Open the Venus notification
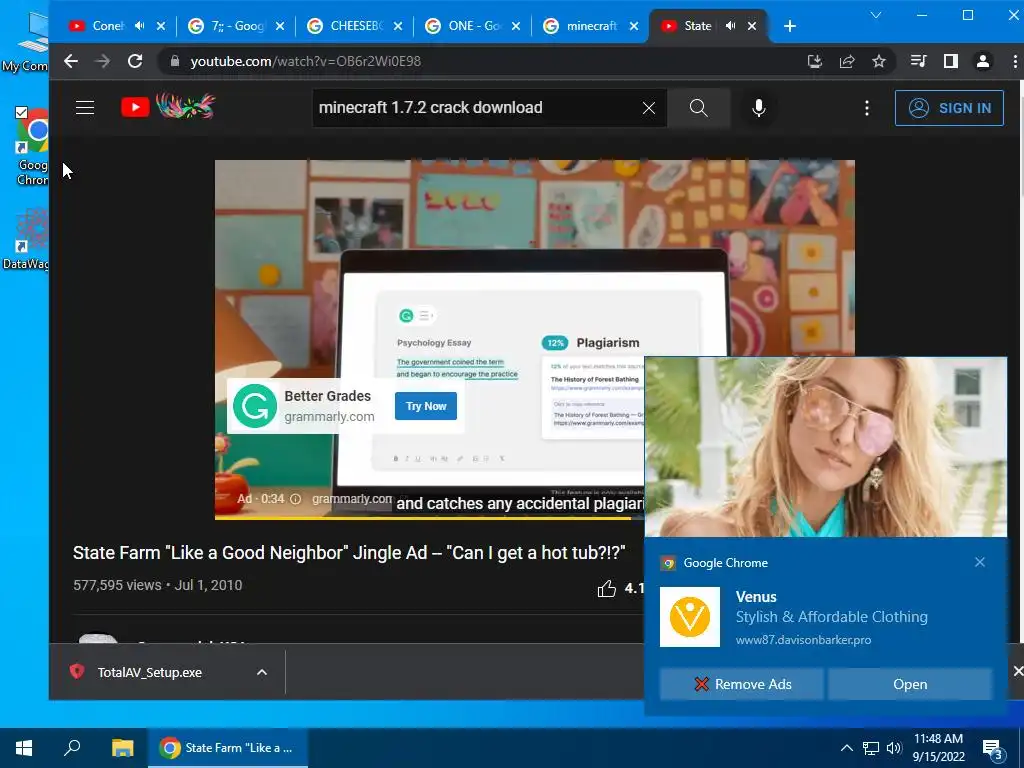 (910, 684)
